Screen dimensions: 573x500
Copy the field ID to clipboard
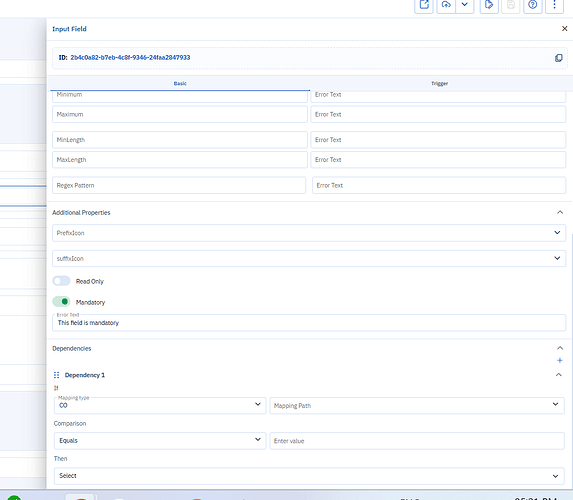click(x=558, y=58)
